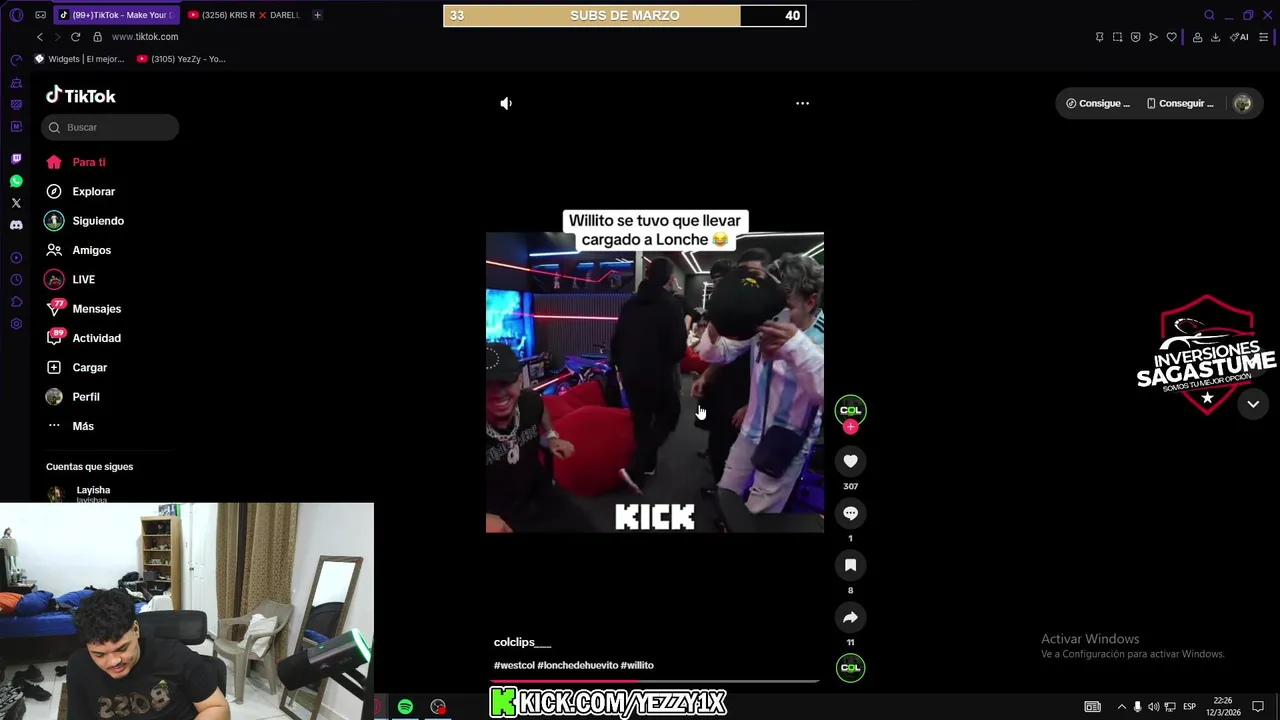Open the YezZy YouTube bookmark
Viewport: 1280px width, 720px height.
181,59
